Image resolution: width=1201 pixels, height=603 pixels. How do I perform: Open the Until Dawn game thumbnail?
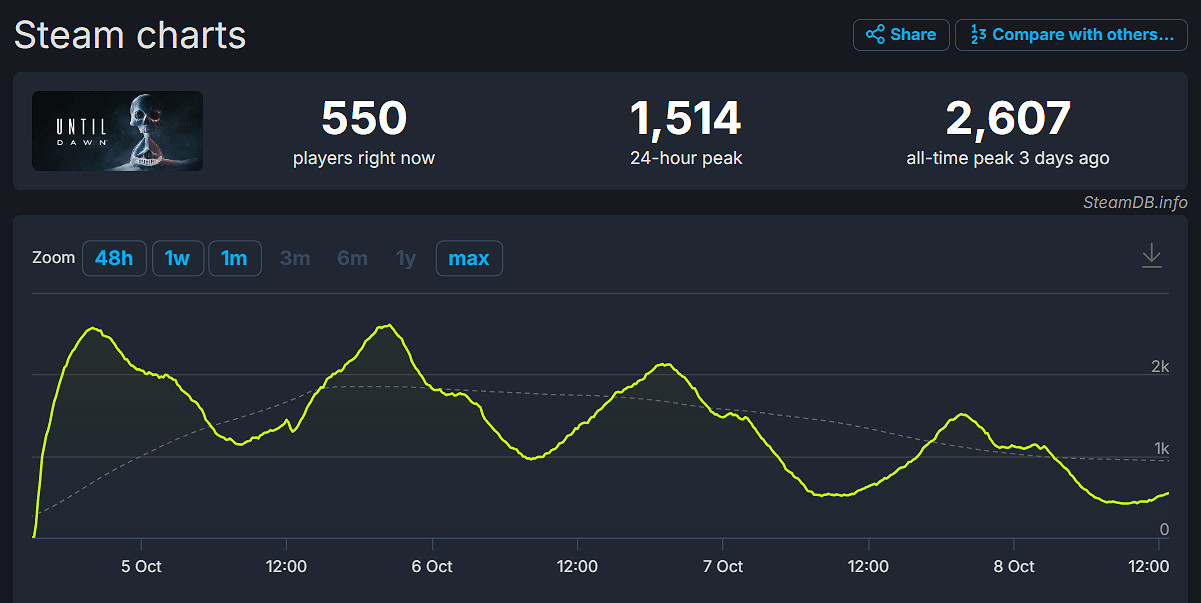[x=117, y=131]
